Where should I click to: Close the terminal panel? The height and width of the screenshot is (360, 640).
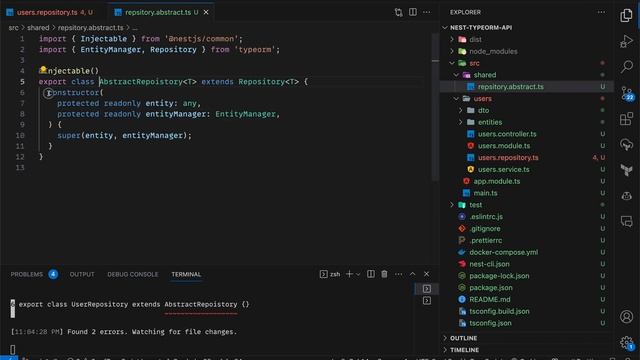pyautogui.click(x=427, y=274)
